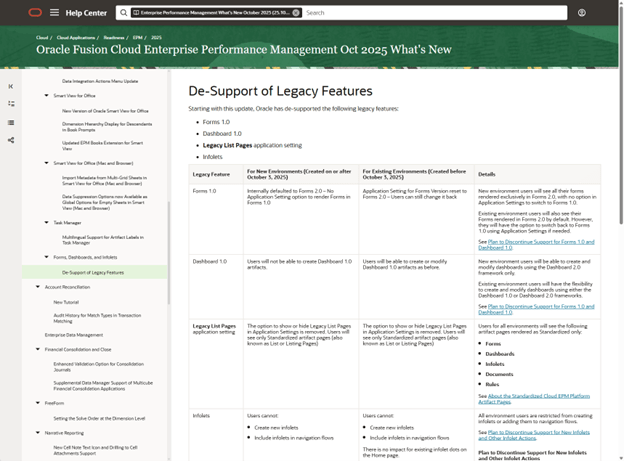
Task: Click the search magnifier icon
Action: (x=123, y=13)
